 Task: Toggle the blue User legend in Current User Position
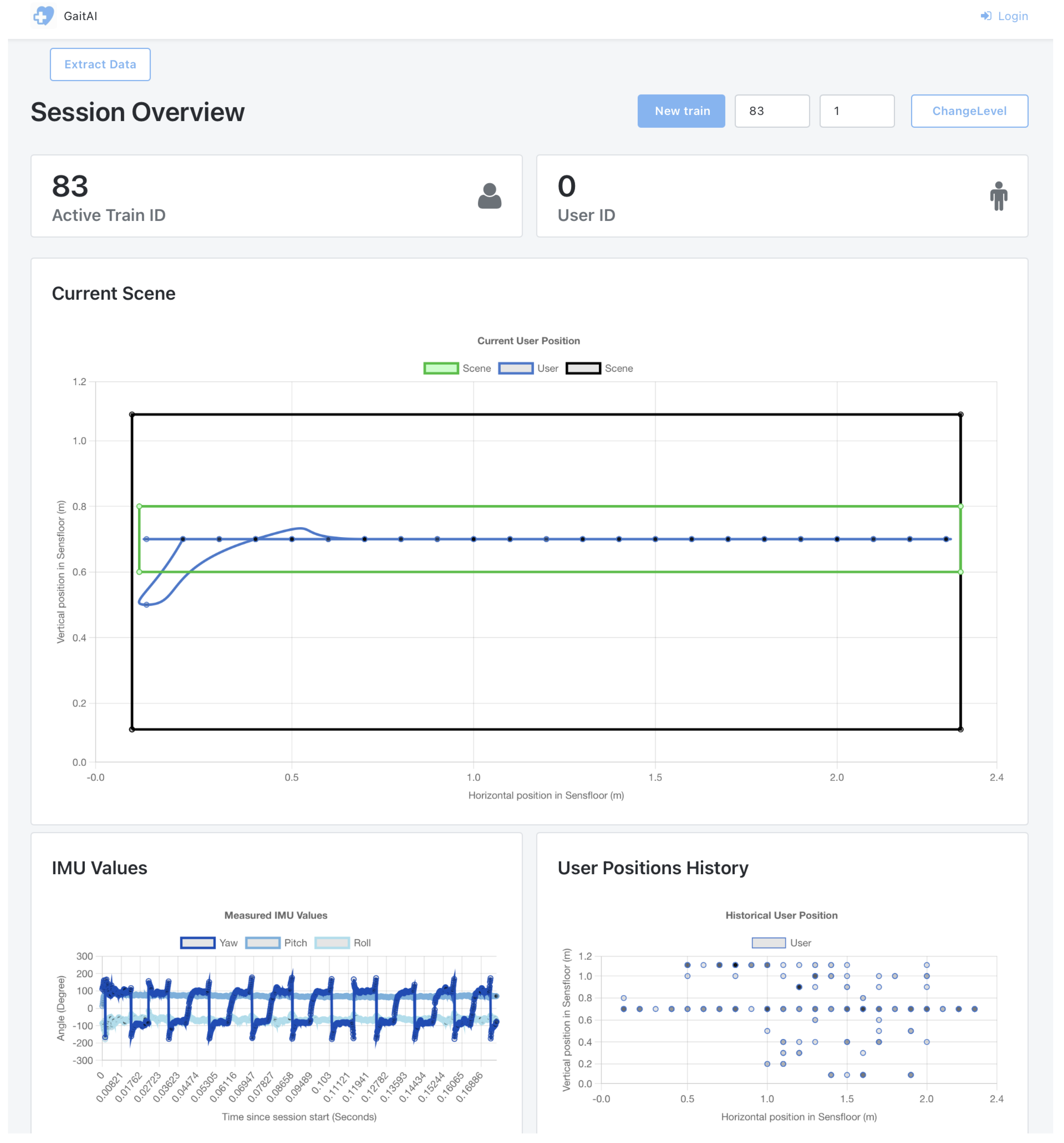516,368
